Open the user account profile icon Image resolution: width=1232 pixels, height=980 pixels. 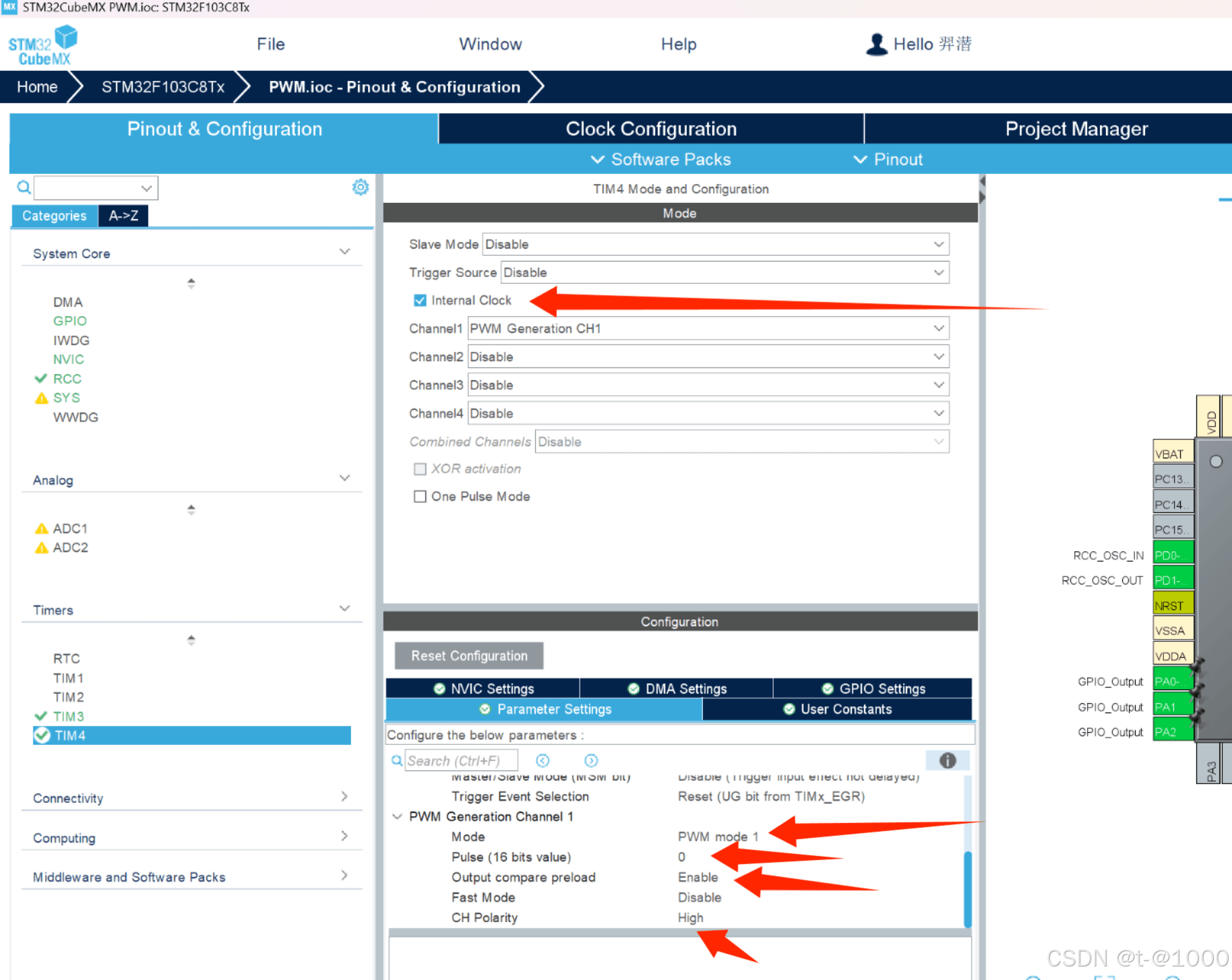point(876,44)
